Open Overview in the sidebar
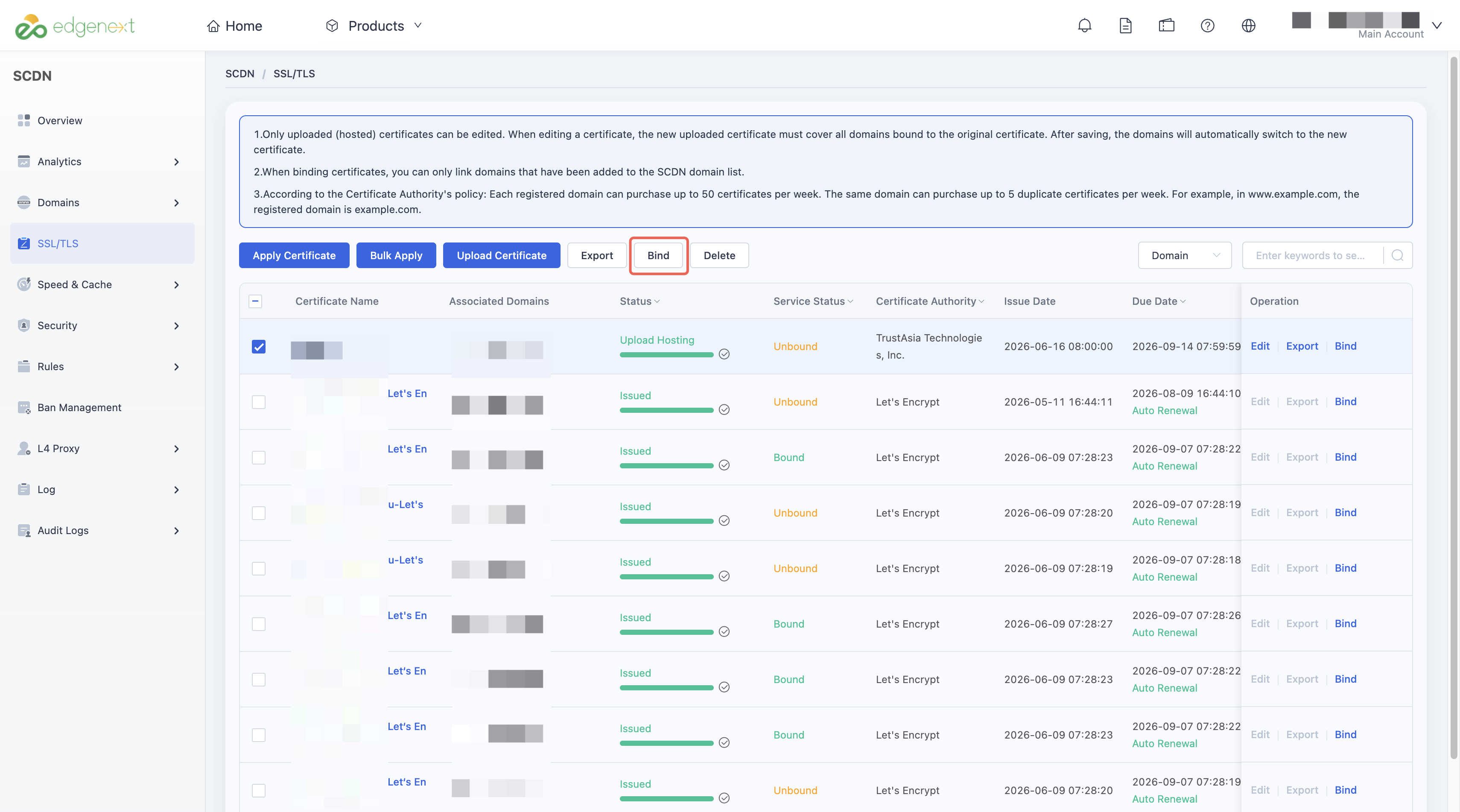The width and height of the screenshot is (1460, 812). pos(102,120)
